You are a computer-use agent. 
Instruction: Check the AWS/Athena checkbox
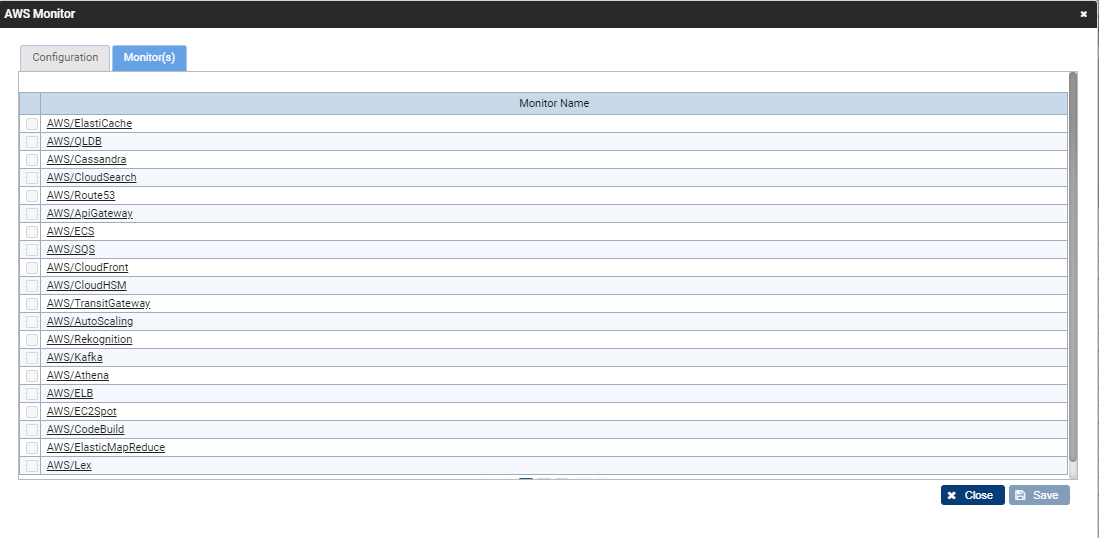pyautogui.click(x=32, y=376)
